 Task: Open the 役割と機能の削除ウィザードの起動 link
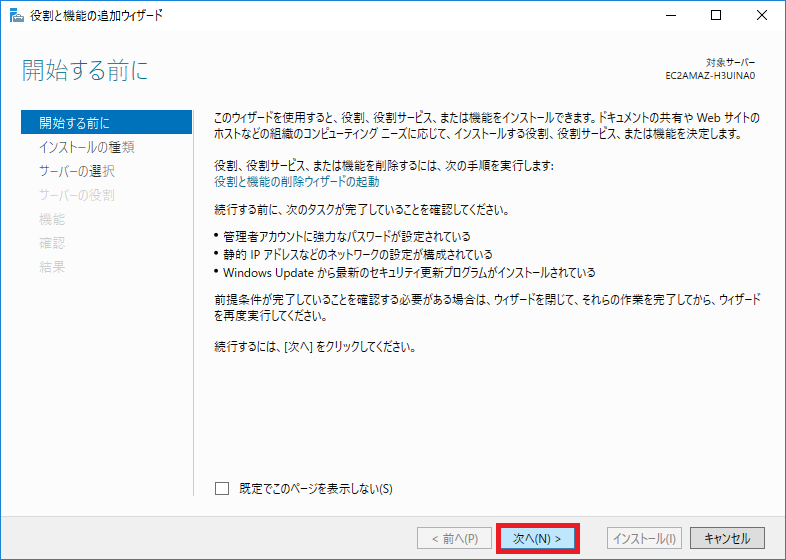[297, 181]
